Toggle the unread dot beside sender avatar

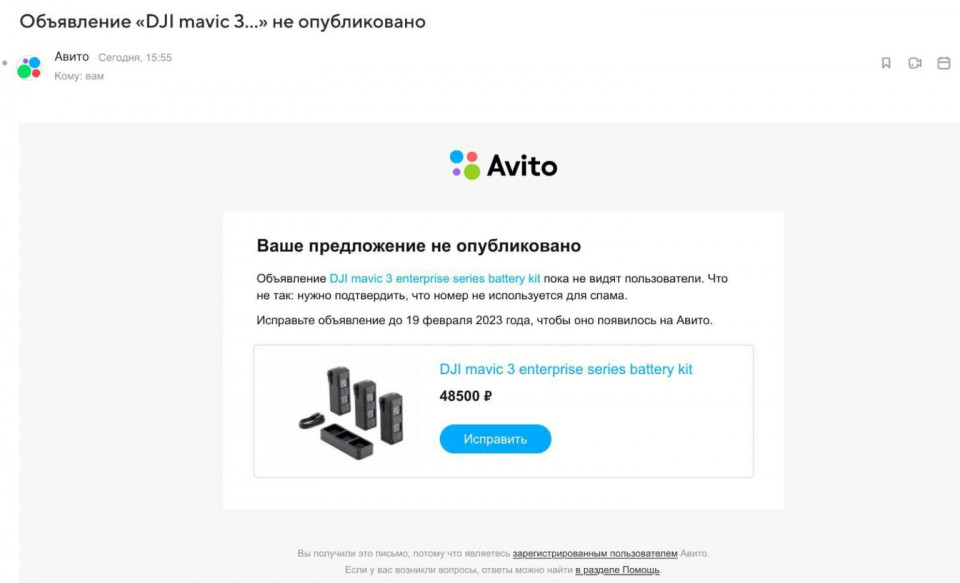click(x=5, y=63)
